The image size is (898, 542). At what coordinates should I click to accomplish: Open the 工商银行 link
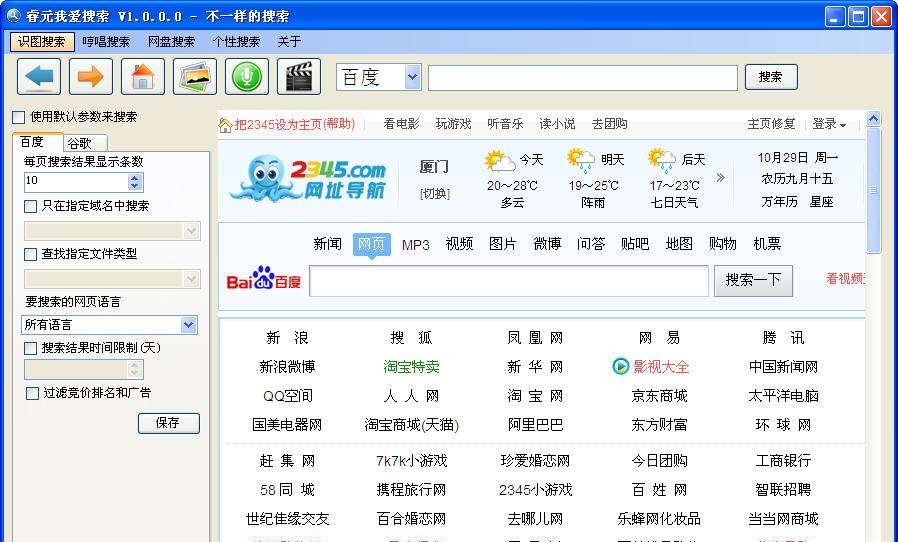[x=783, y=461]
